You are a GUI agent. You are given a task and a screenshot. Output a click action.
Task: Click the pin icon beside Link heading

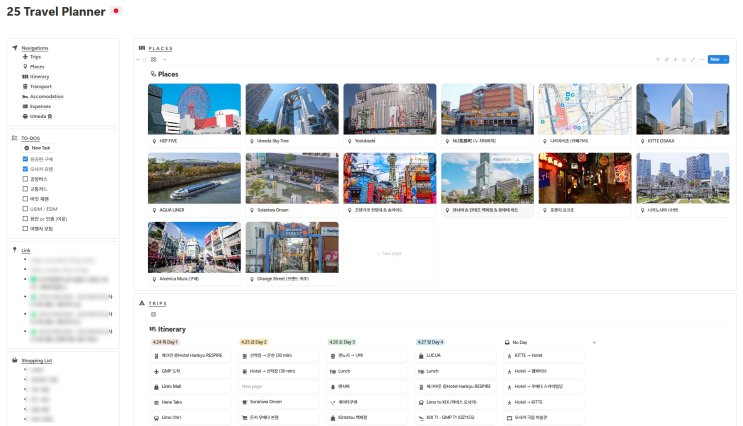(15, 250)
